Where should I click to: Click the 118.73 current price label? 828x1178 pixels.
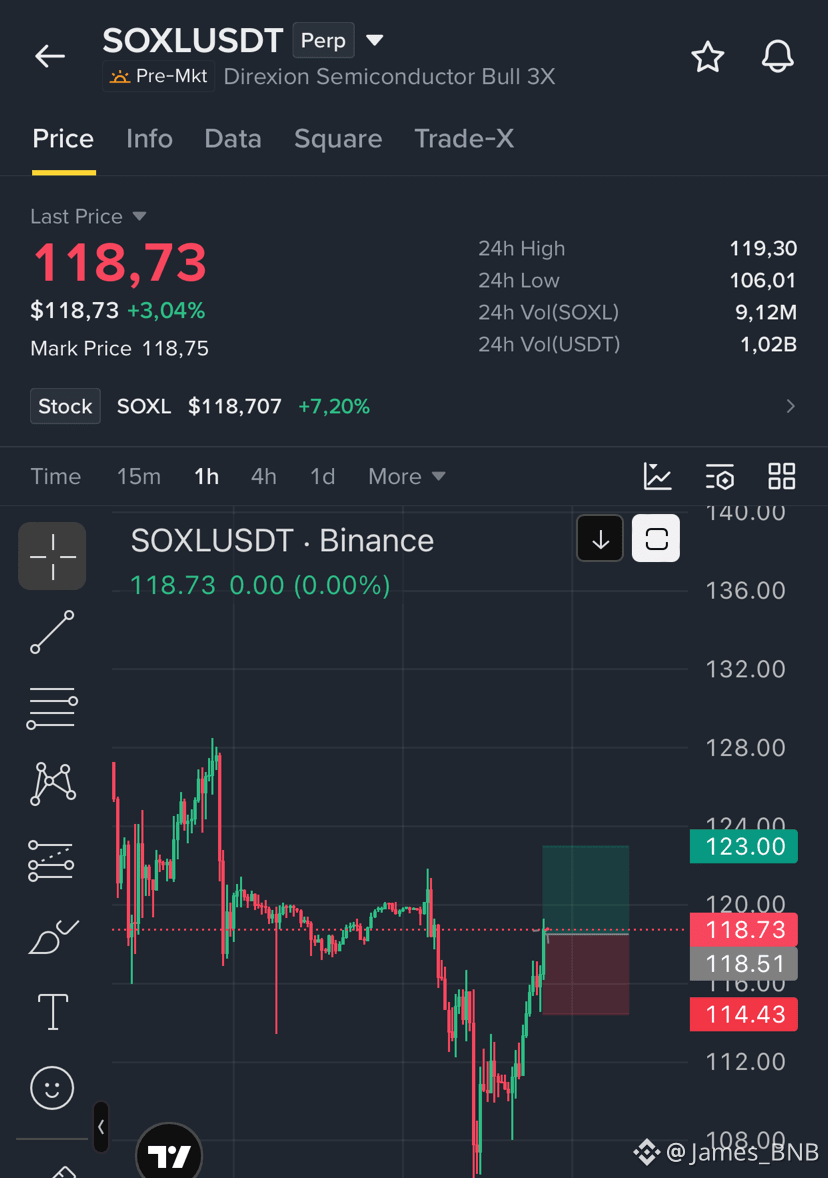[744, 930]
